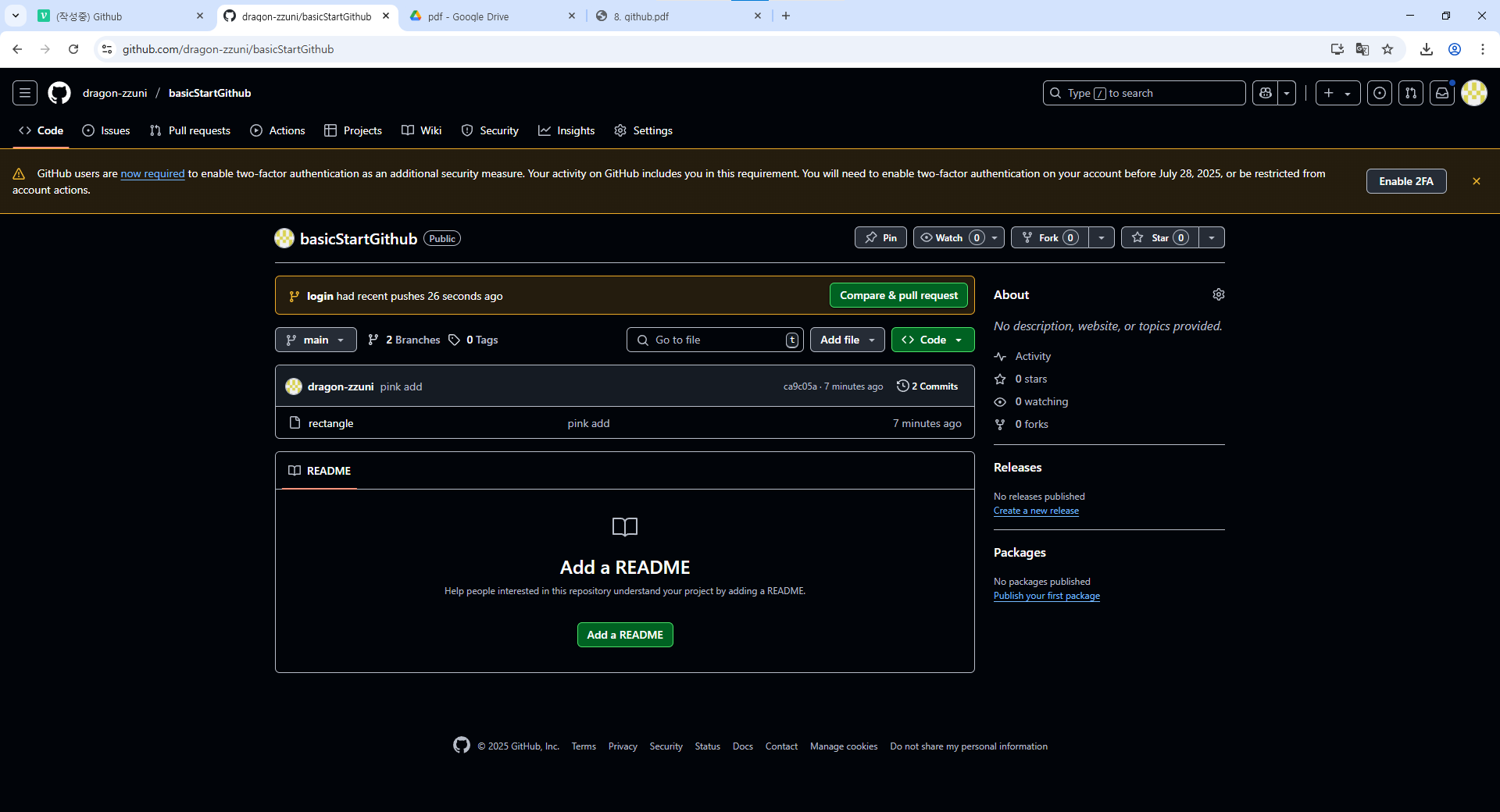Switch to the Issues tab
Screen dimensions: 1500x812
coord(106,130)
